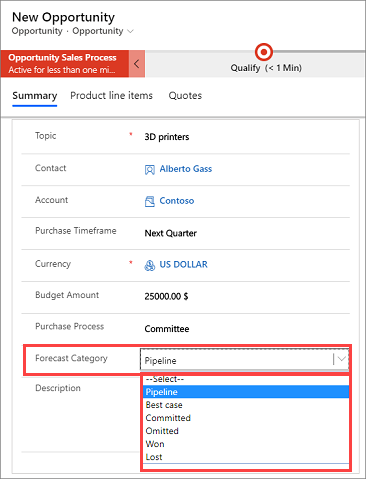Click the Qualify (< 1 Min) stage label
366x479 pixels.
pos(266,68)
